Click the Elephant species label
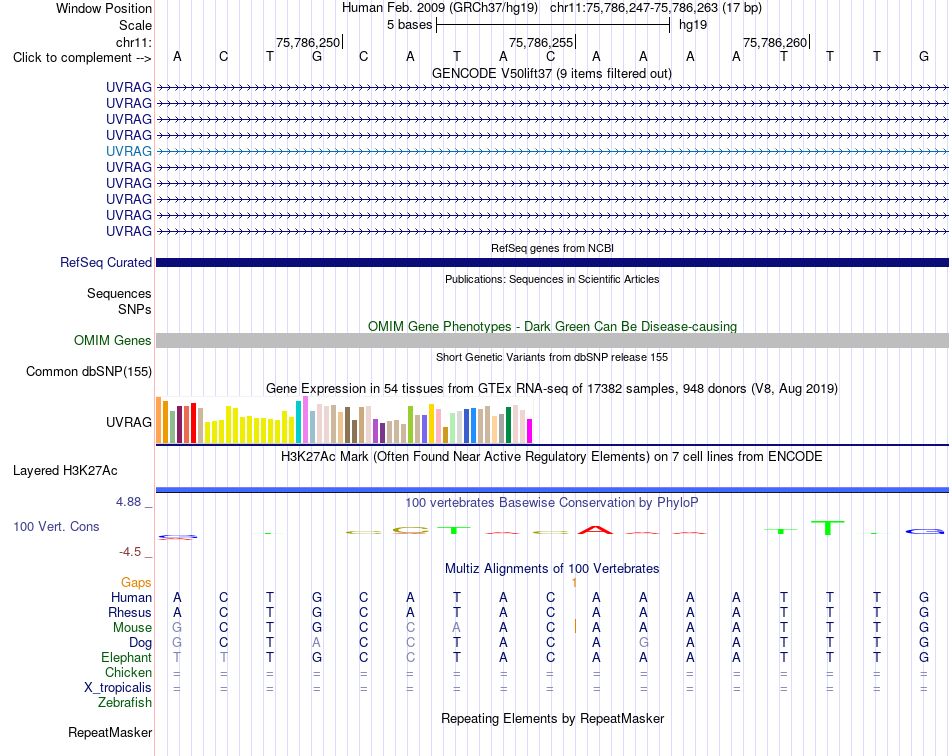The image size is (950, 756). pyautogui.click(x=126, y=657)
